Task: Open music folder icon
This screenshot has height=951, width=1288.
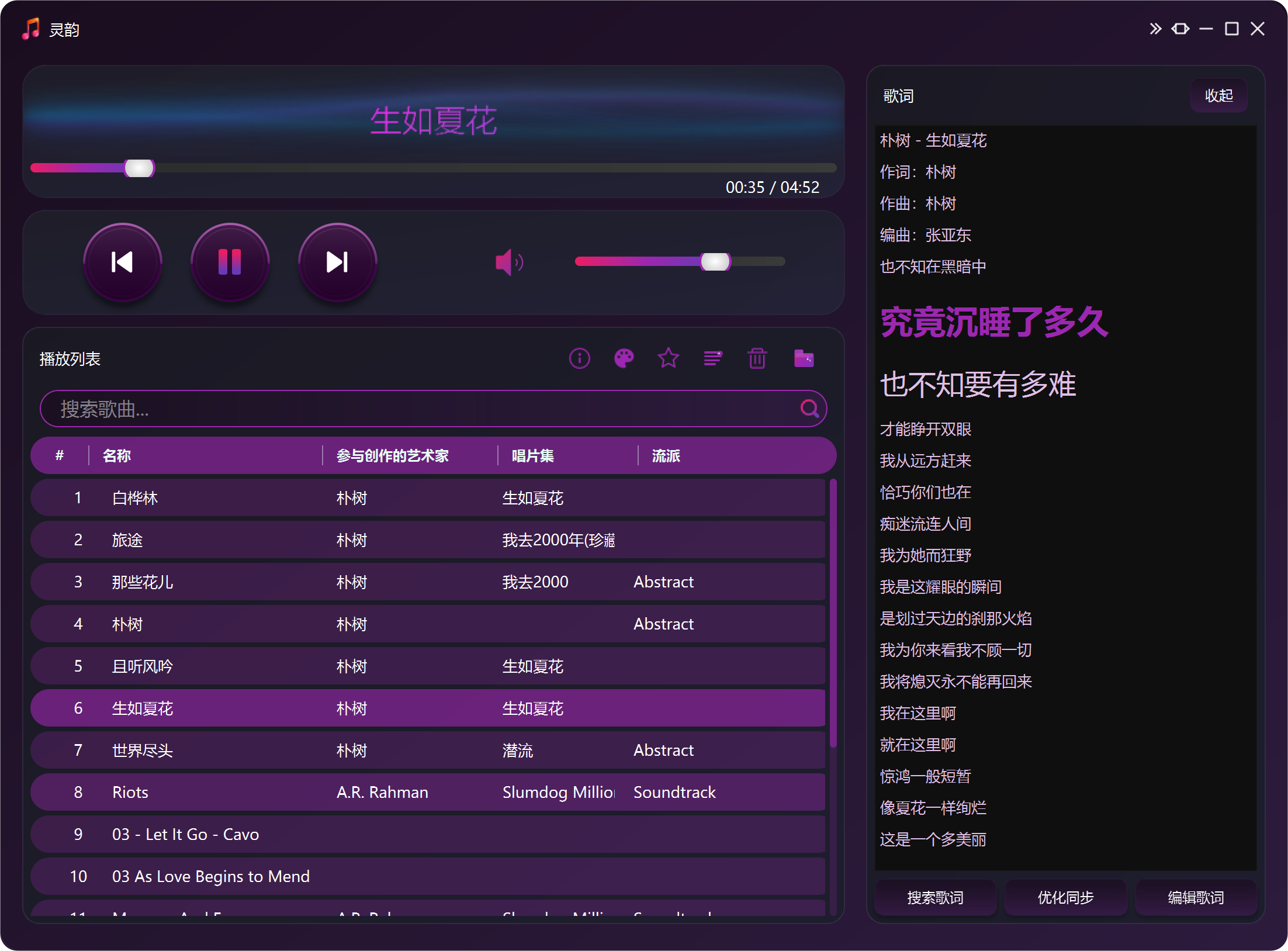Action: click(804, 358)
